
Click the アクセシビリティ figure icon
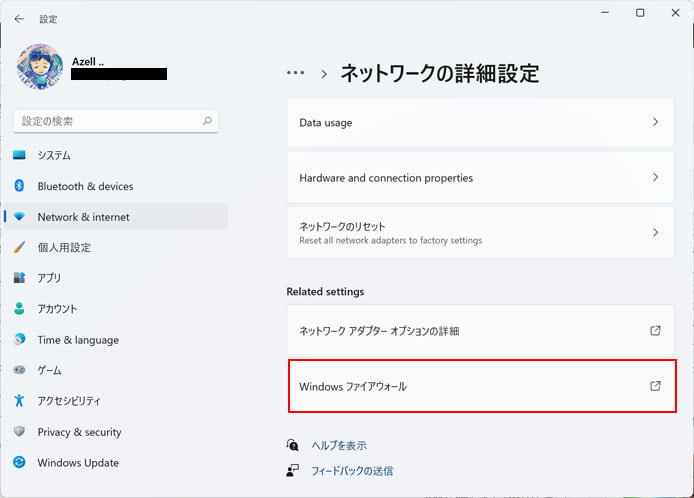19,400
